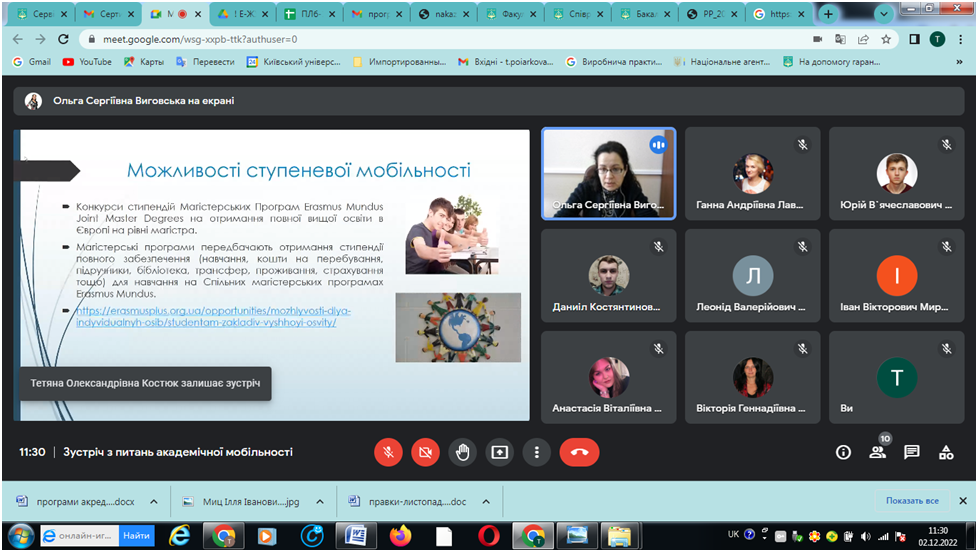Screen dimensions: 978x552
Task: Show the participants list with 10 people
Action: 878,452
